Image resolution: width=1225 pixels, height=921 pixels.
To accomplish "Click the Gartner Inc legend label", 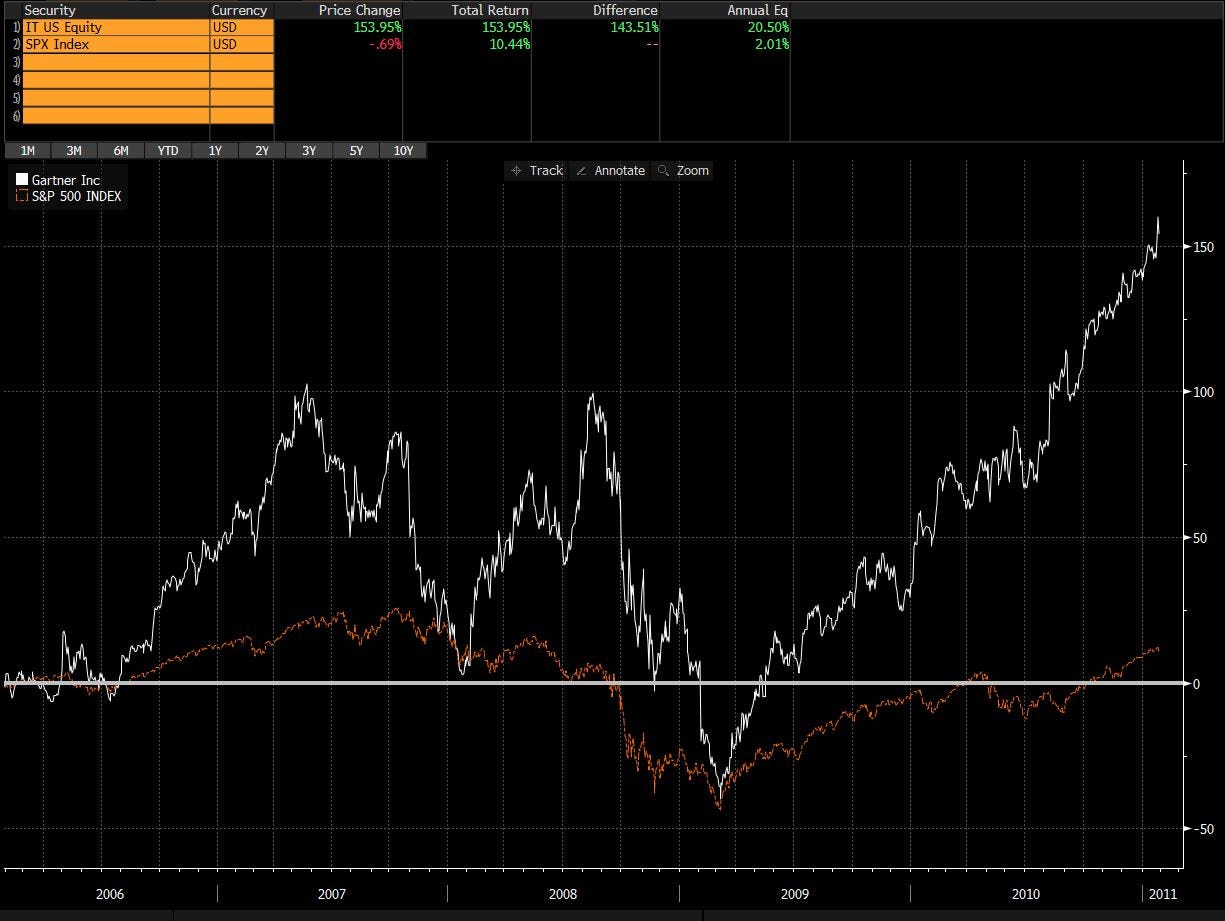I will pos(66,180).
